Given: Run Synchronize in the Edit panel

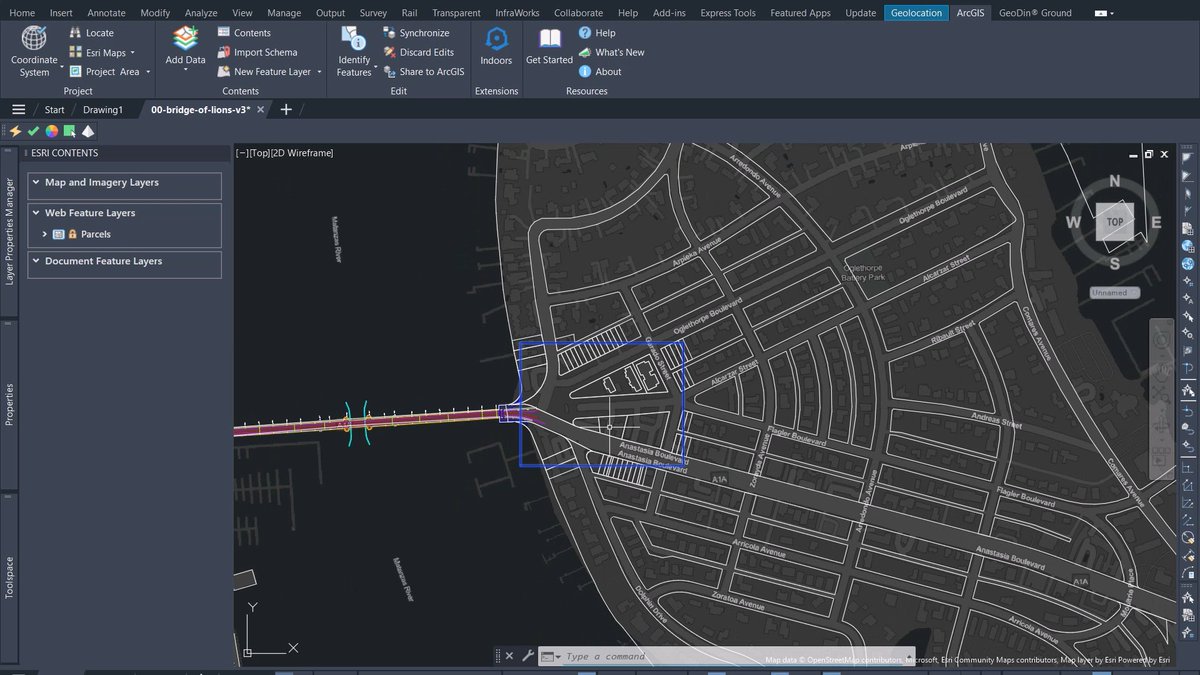Looking at the screenshot, I should pyautogui.click(x=419, y=32).
